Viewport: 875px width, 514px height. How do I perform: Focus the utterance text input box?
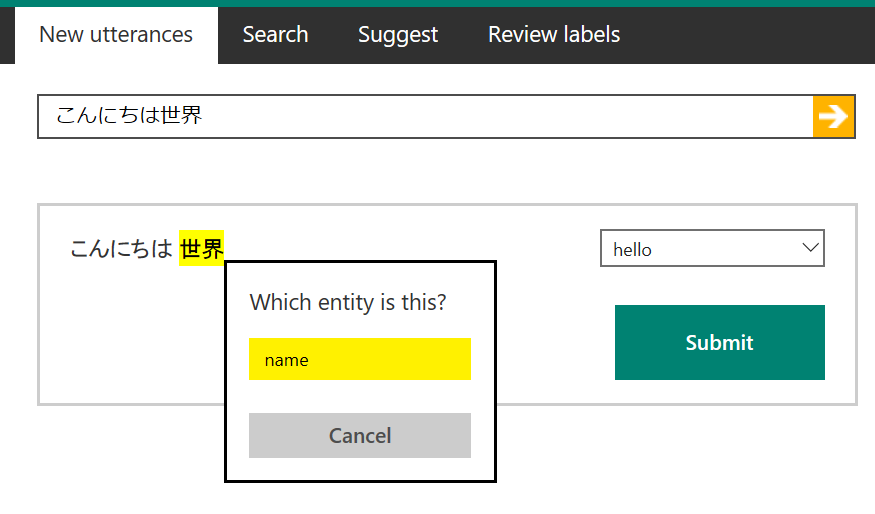click(x=425, y=116)
